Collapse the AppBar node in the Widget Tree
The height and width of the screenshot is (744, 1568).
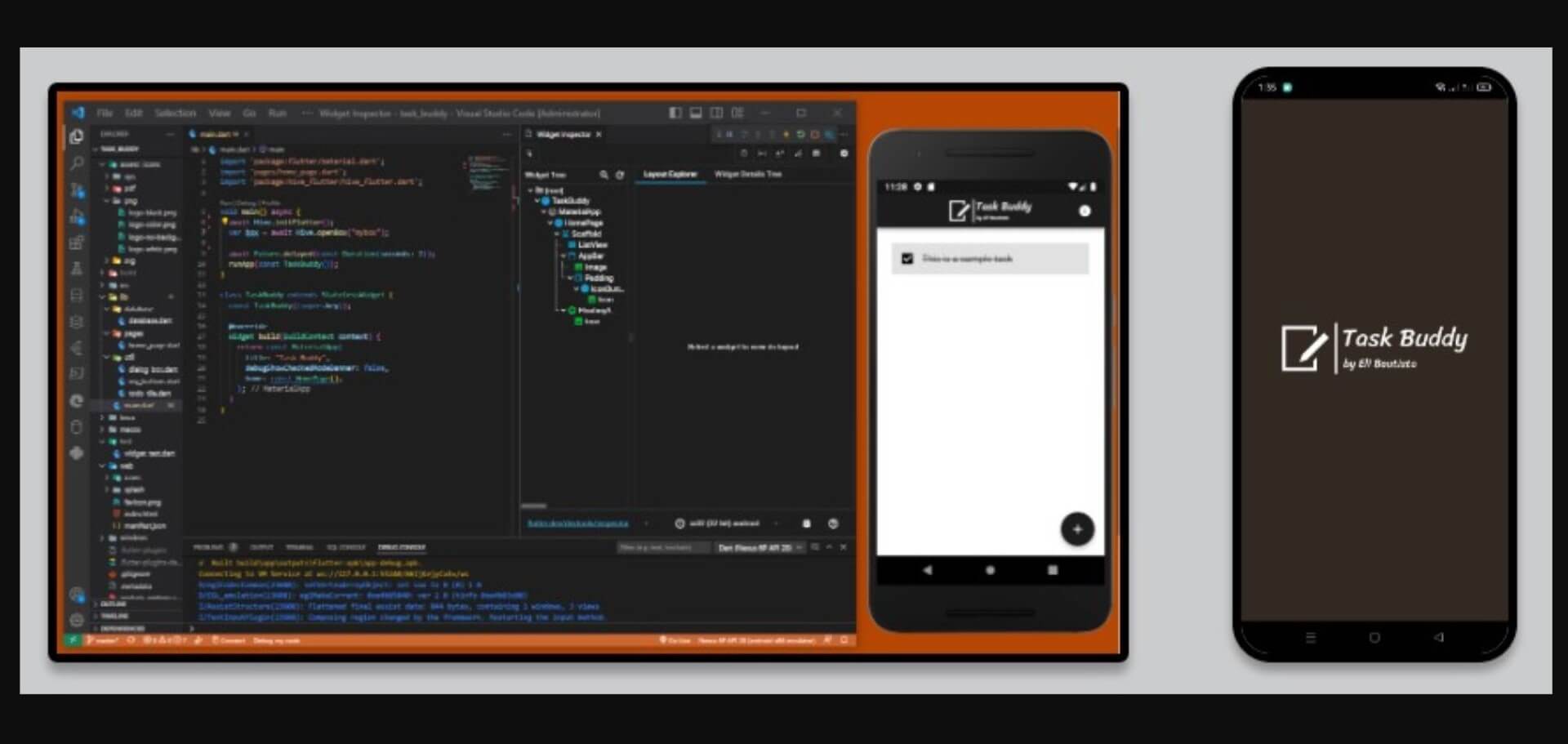coord(563,256)
